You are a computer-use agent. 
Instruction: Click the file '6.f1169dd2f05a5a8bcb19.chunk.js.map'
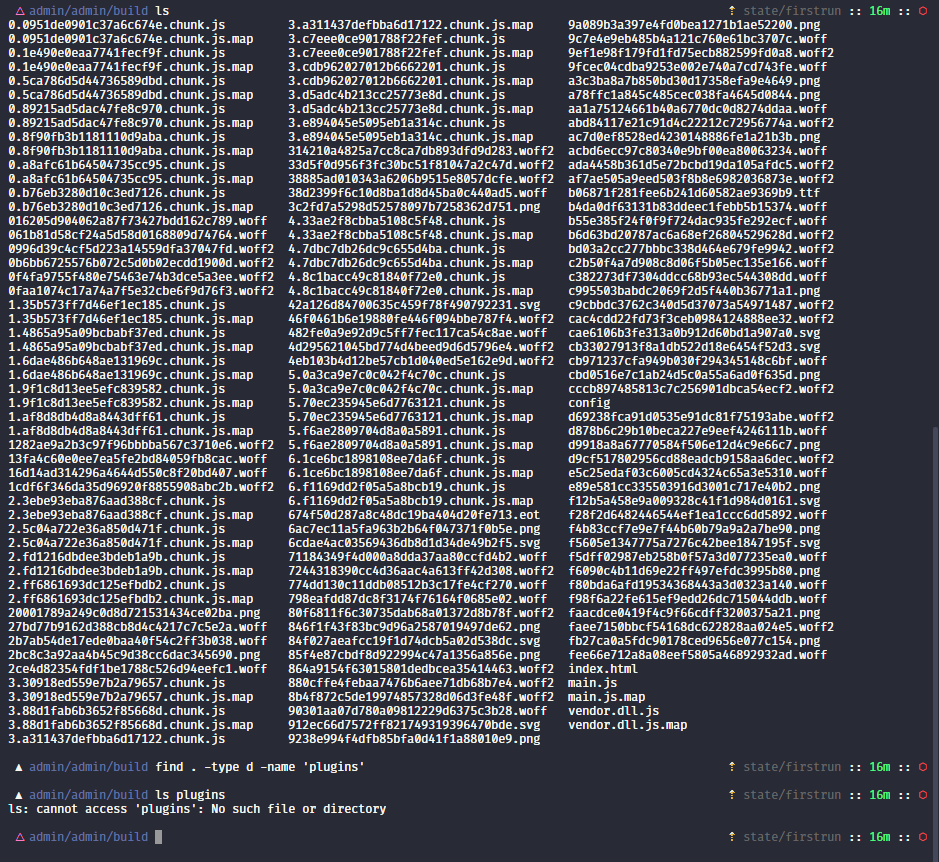(410, 501)
